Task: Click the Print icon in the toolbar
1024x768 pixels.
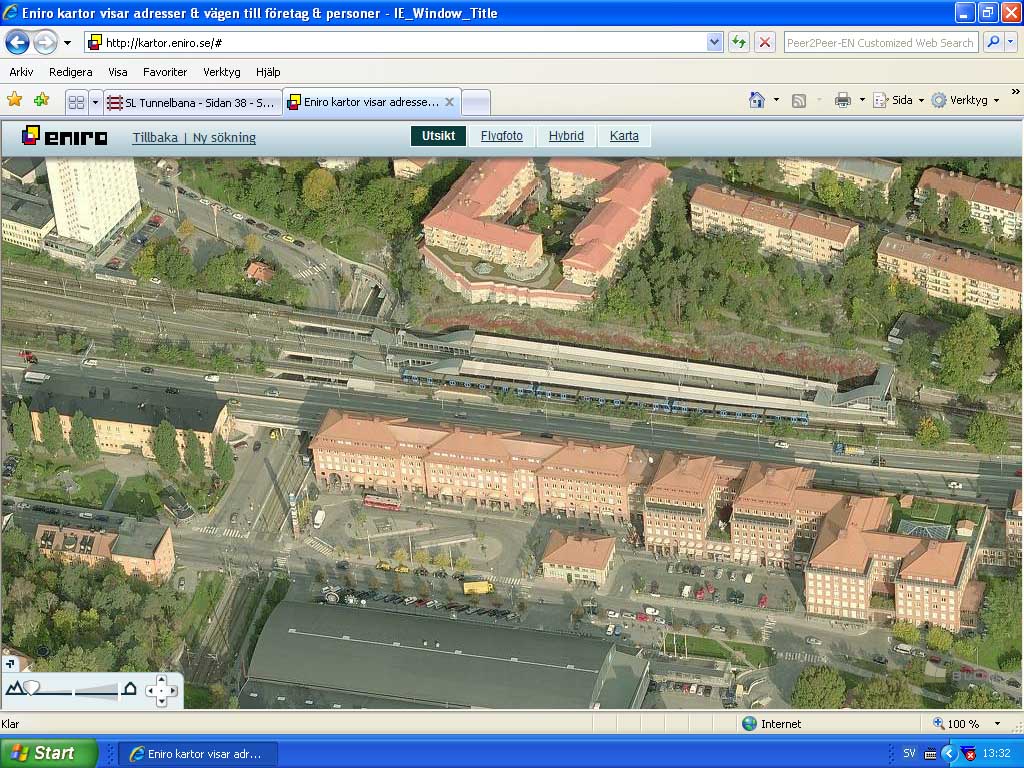Action: click(x=843, y=100)
